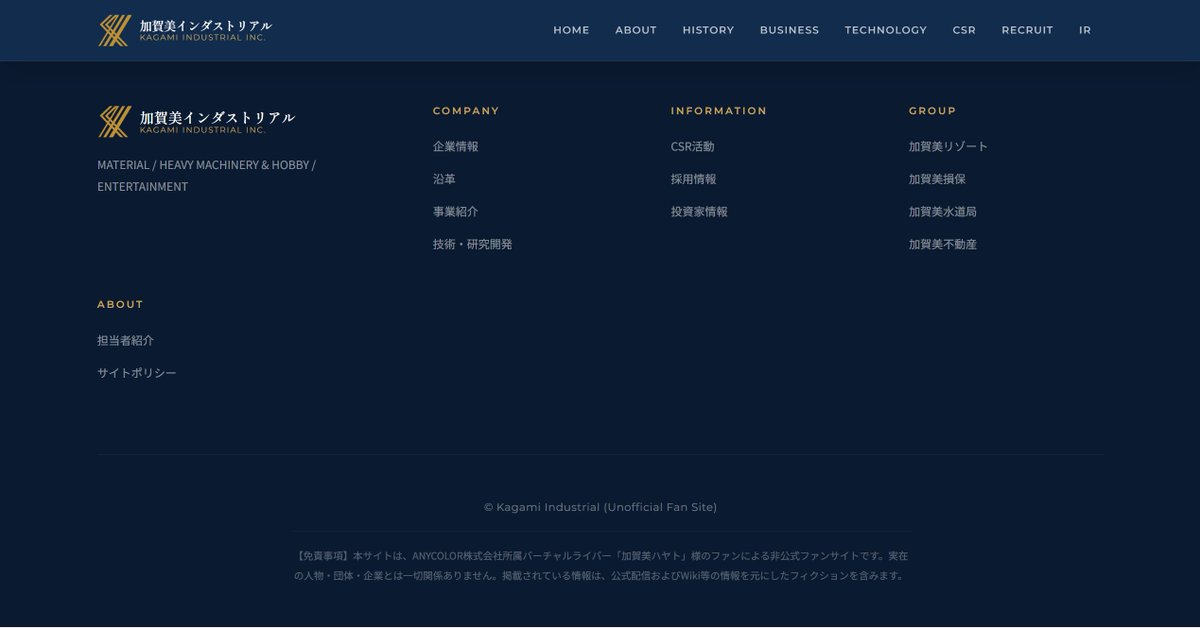This screenshot has height=628, width=1200.
Task: Select CSR in the top navigation
Action: (964, 30)
